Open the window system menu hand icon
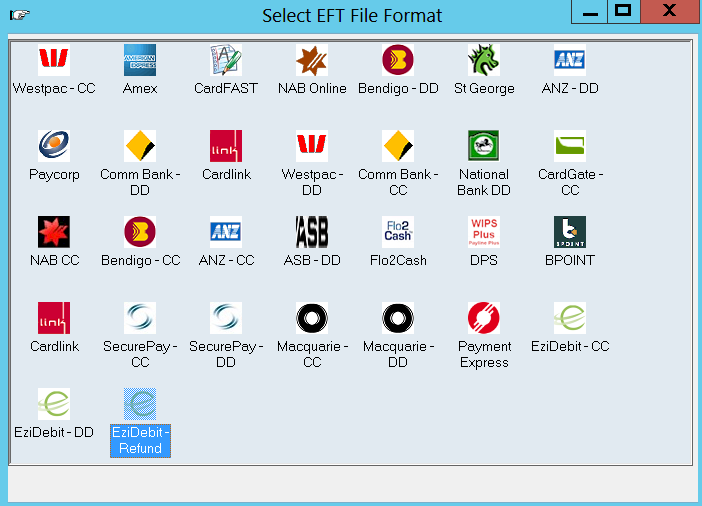 (20, 15)
